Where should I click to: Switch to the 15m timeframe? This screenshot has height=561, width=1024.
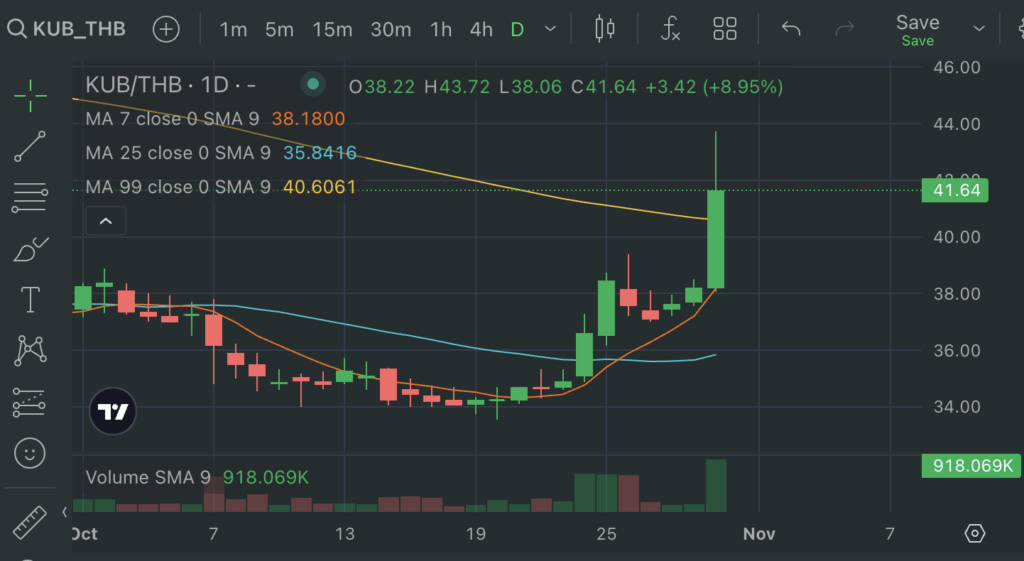click(332, 29)
